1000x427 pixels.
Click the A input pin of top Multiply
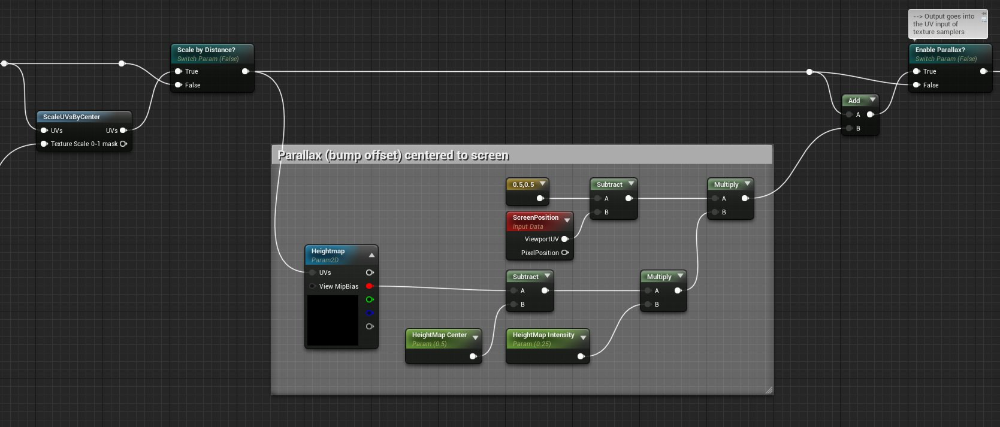tap(714, 198)
